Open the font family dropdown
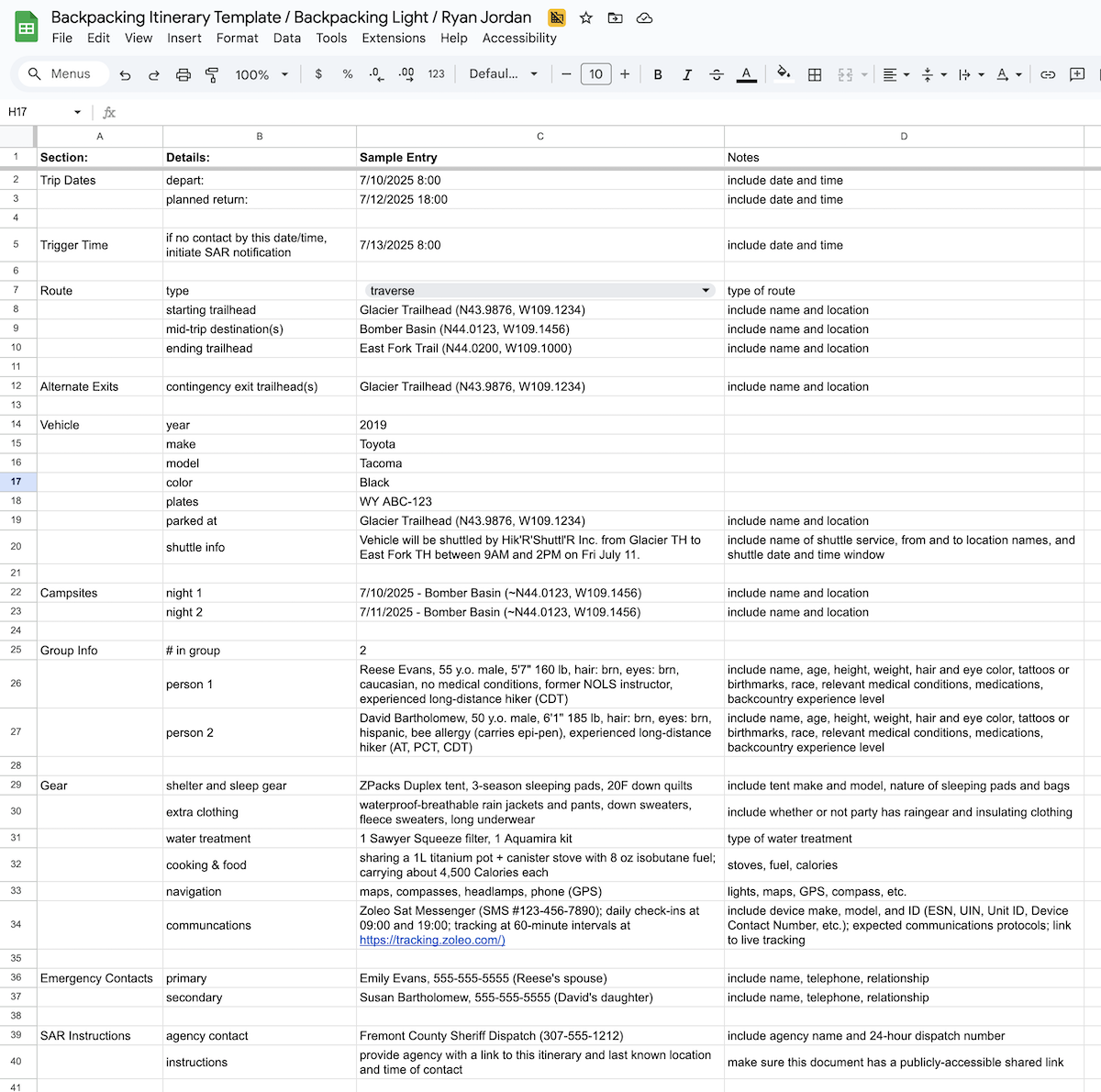The height and width of the screenshot is (1092, 1101). coord(503,74)
